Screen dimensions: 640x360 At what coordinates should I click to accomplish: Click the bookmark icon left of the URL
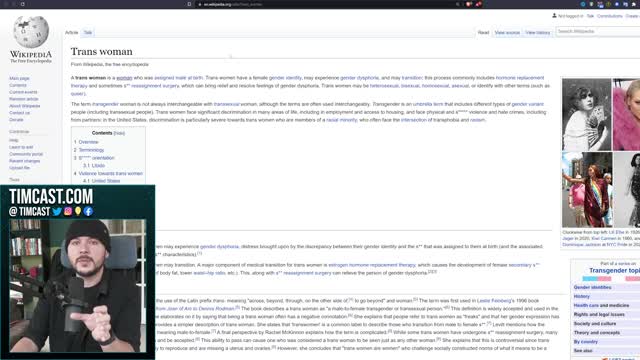189,4
